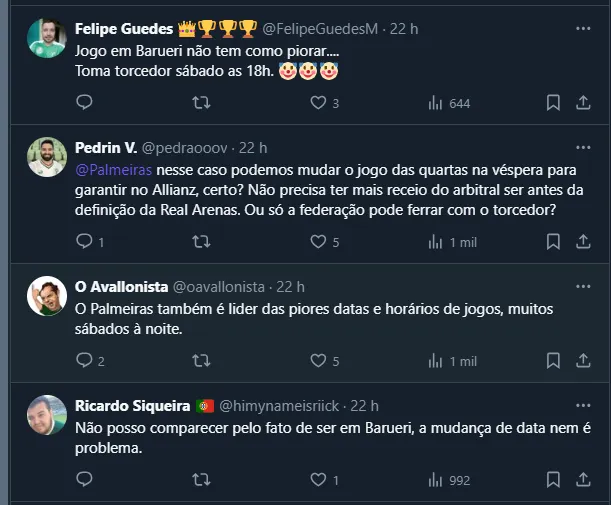Reply to Felipe Guedes' tweet
Screen dimensions: 611x505
tap(85, 102)
